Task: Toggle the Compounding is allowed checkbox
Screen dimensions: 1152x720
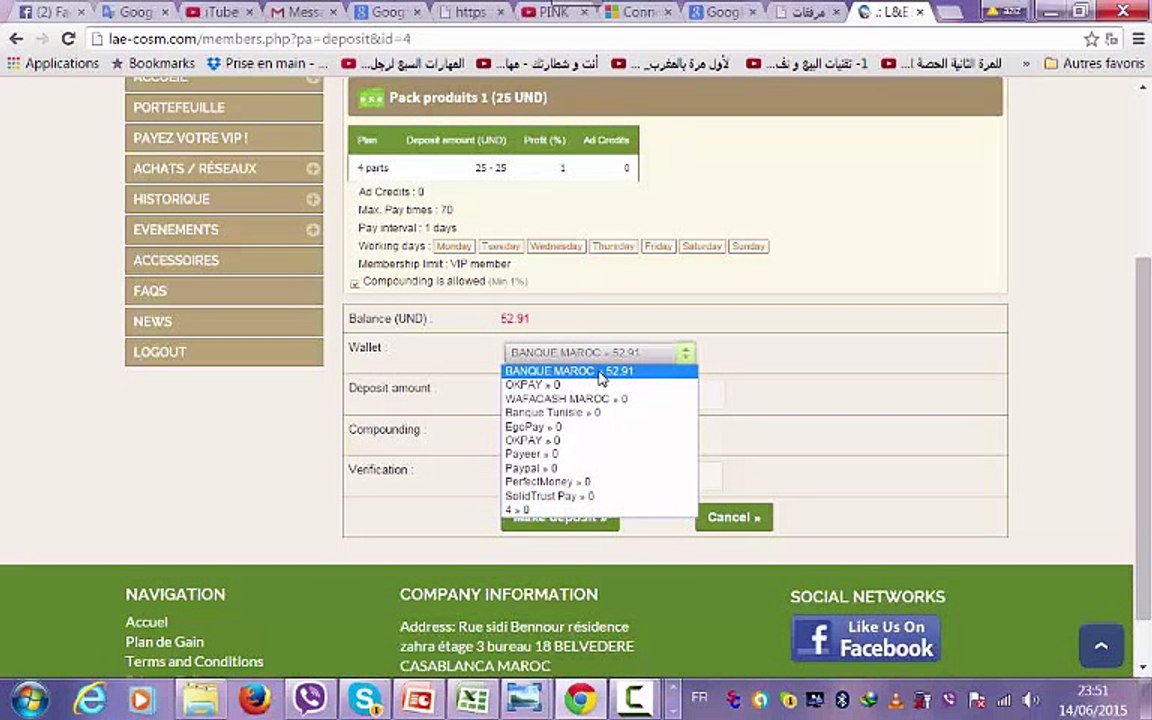Action: pos(354,283)
